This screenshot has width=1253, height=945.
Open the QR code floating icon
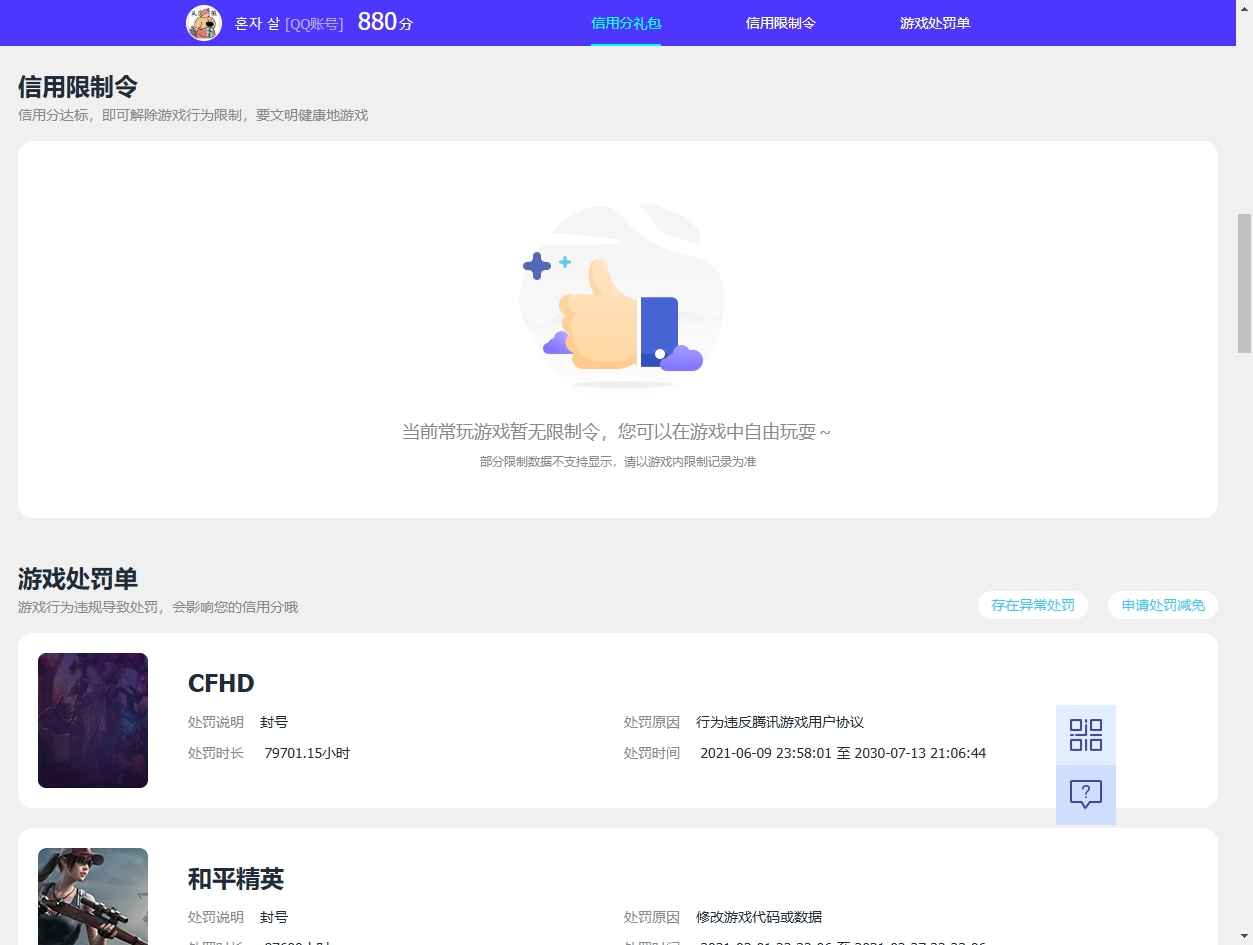(1086, 735)
